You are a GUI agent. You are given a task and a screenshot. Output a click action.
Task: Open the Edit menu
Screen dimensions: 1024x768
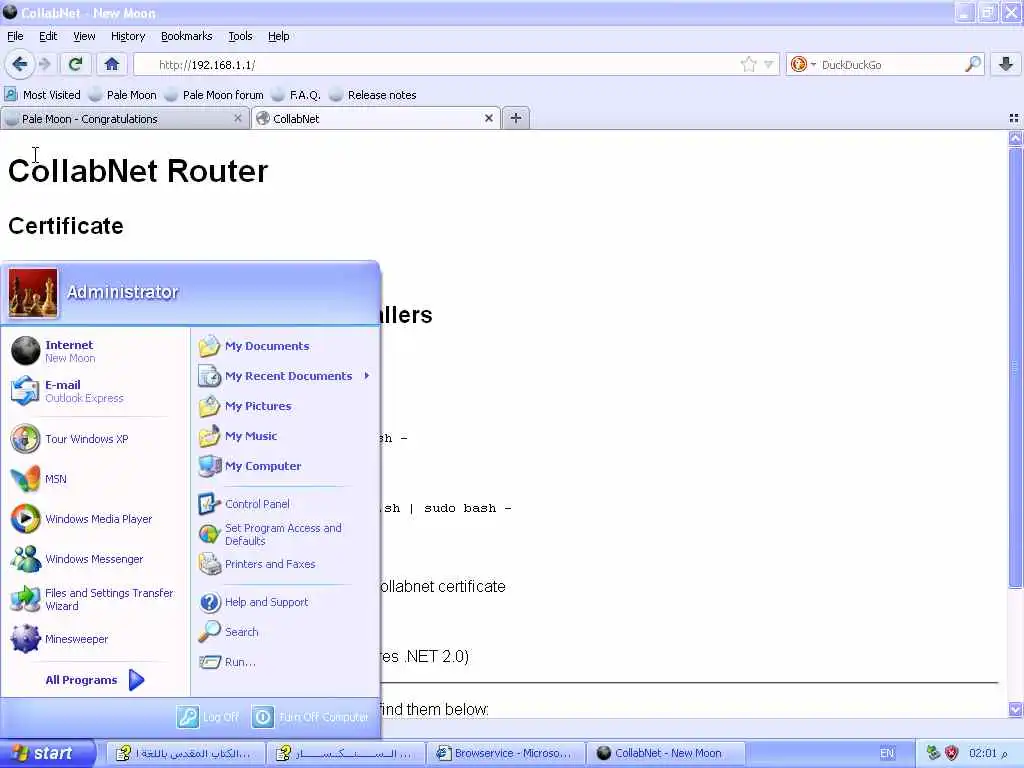click(x=48, y=36)
